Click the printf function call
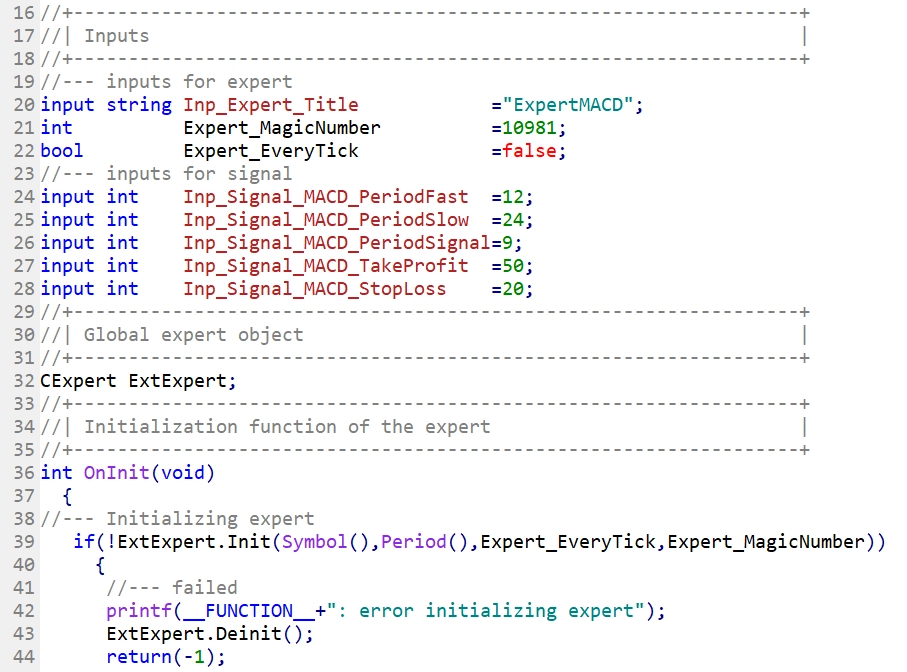Image resolution: width=907 pixels, height=672 pixels. 139,611
